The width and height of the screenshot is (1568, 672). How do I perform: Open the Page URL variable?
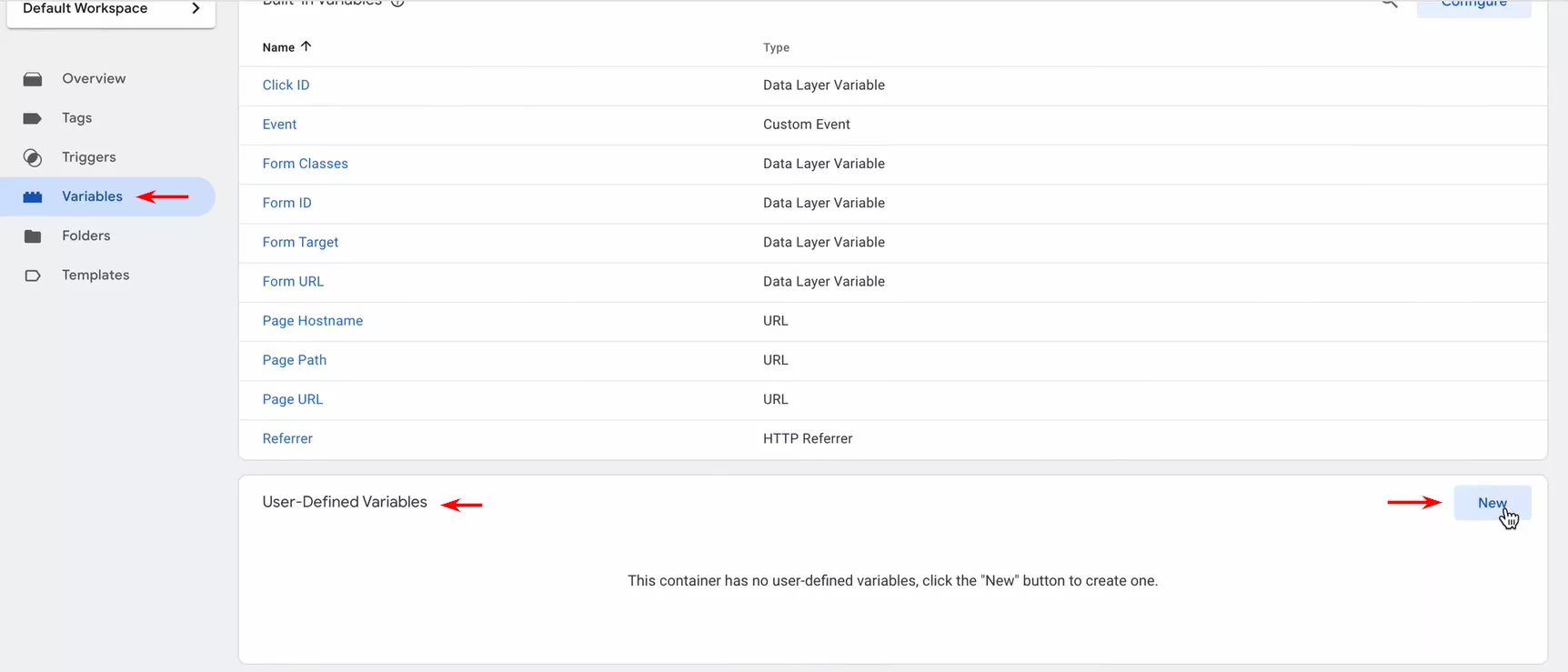point(292,399)
